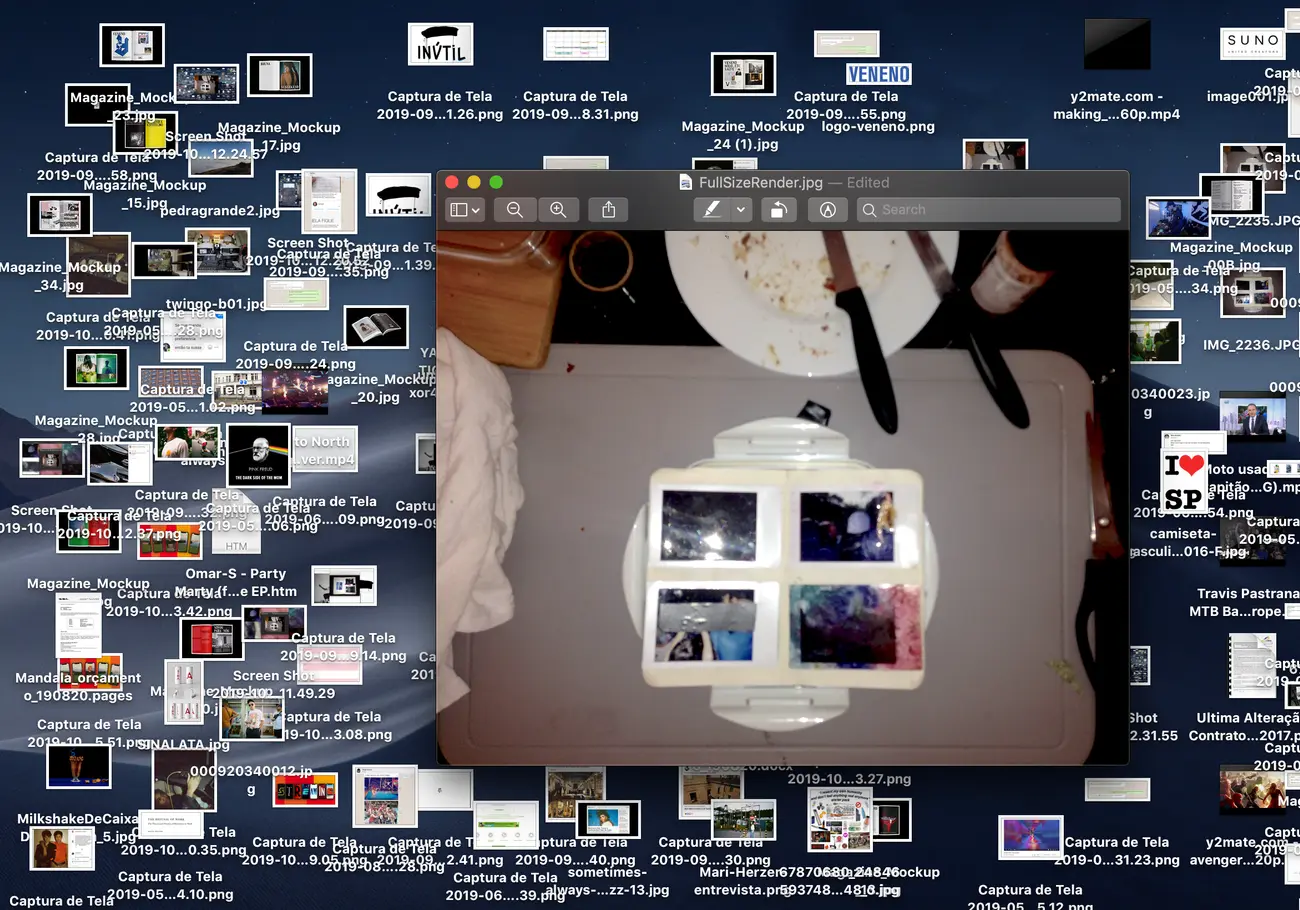Expand the highlight style dropdown arrow
The width and height of the screenshot is (1300, 910).
741,210
